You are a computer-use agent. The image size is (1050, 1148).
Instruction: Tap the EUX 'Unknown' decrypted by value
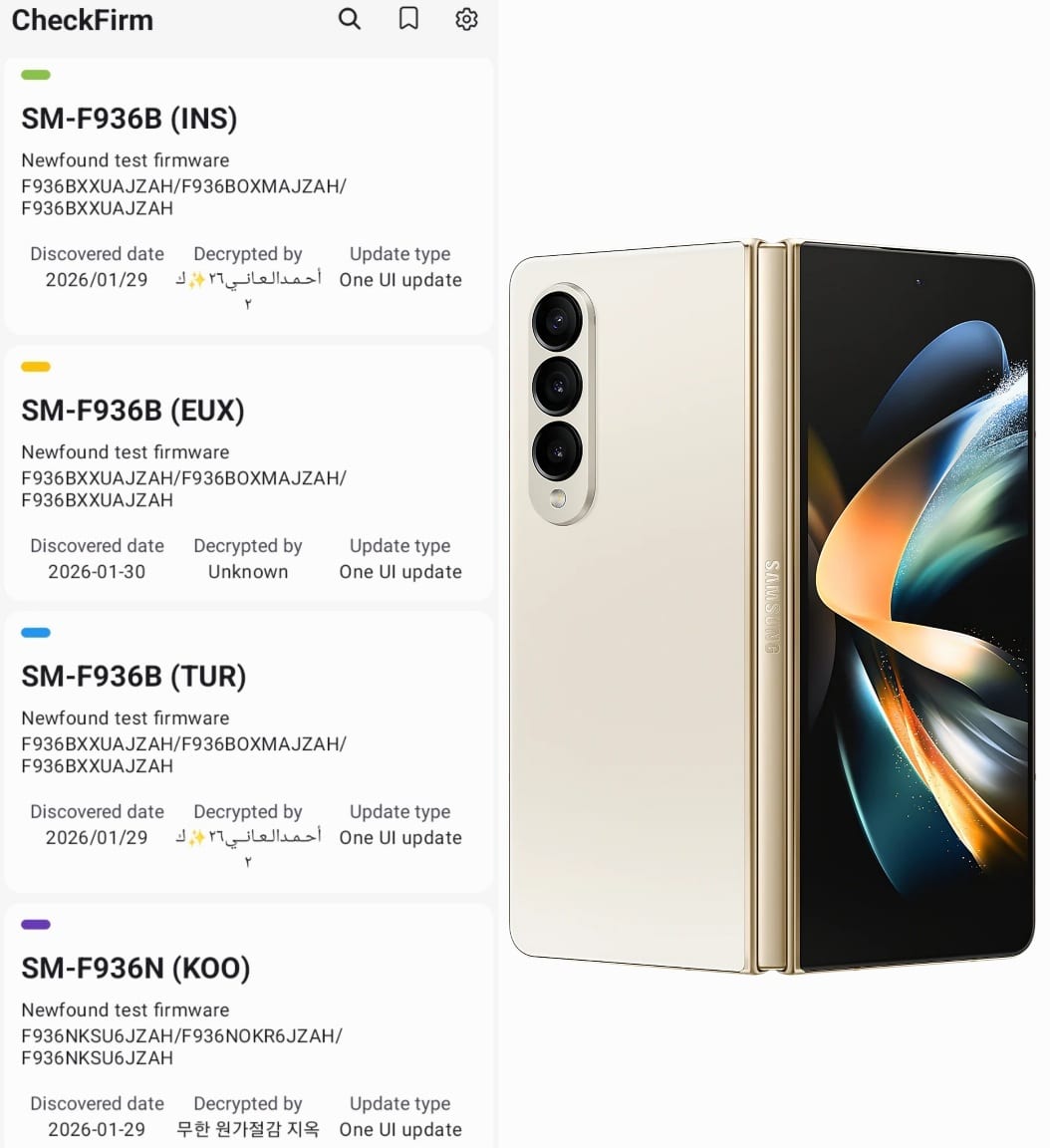tap(248, 572)
